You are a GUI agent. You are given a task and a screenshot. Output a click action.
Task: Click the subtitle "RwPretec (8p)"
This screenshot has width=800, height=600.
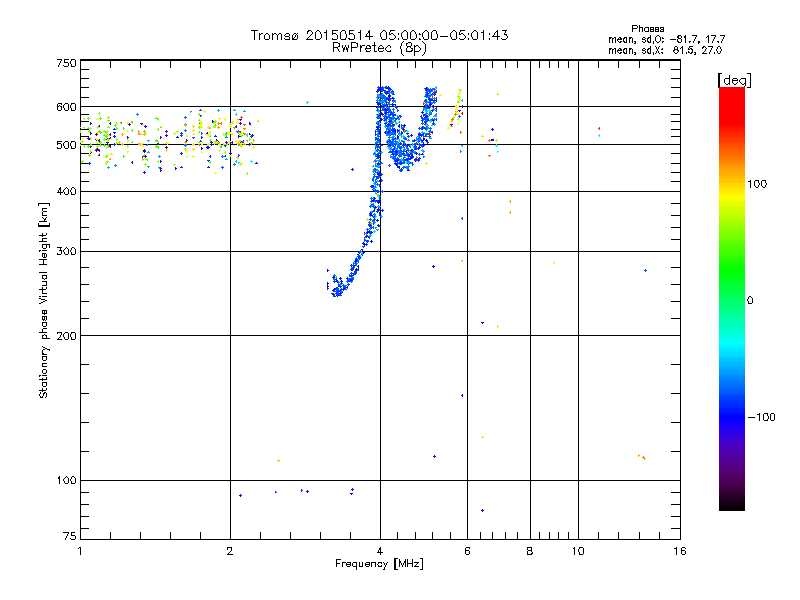pyautogui.click(x=379, y=48)
